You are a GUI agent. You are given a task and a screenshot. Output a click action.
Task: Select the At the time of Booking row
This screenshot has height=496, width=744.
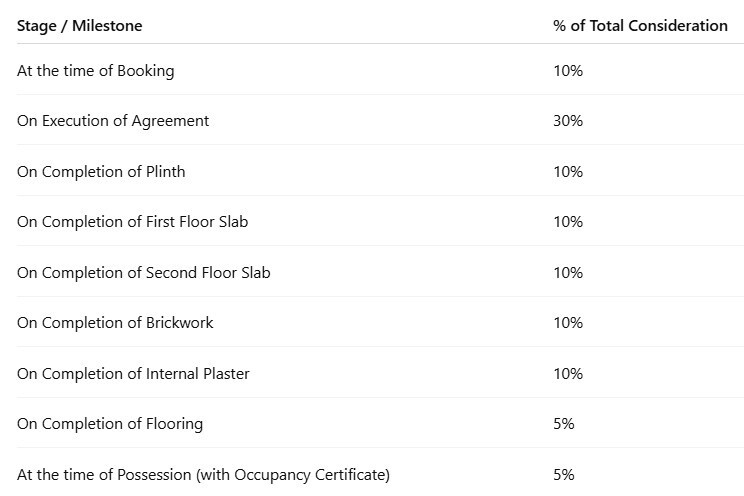(x=380, y=71)
